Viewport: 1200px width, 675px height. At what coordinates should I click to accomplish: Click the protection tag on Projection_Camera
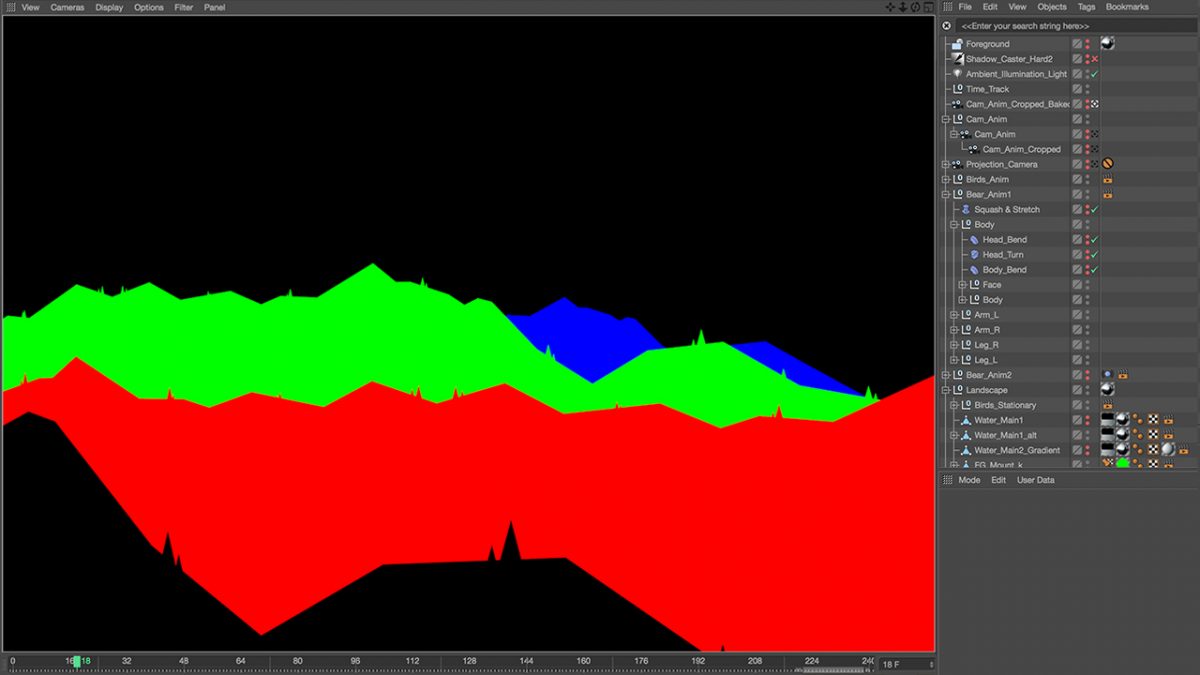click(1108, 164)
